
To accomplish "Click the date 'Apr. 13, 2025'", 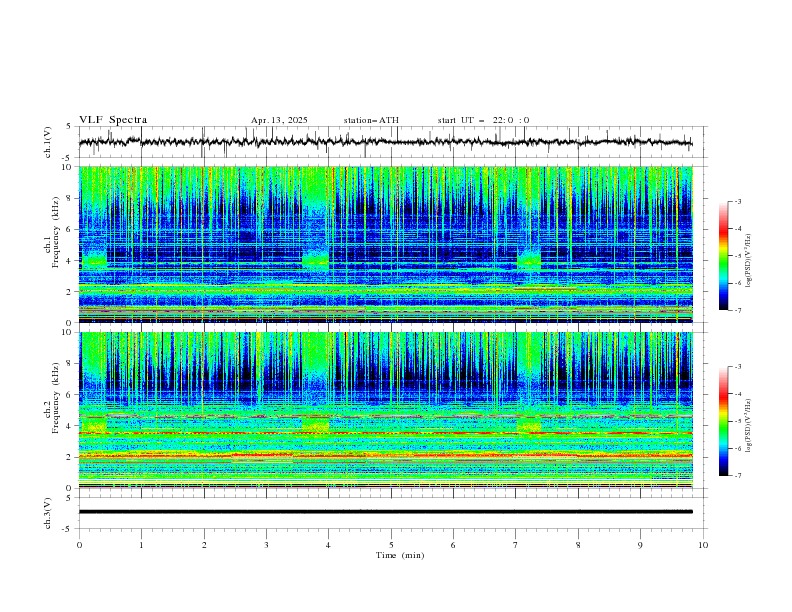I will (279, 120).
